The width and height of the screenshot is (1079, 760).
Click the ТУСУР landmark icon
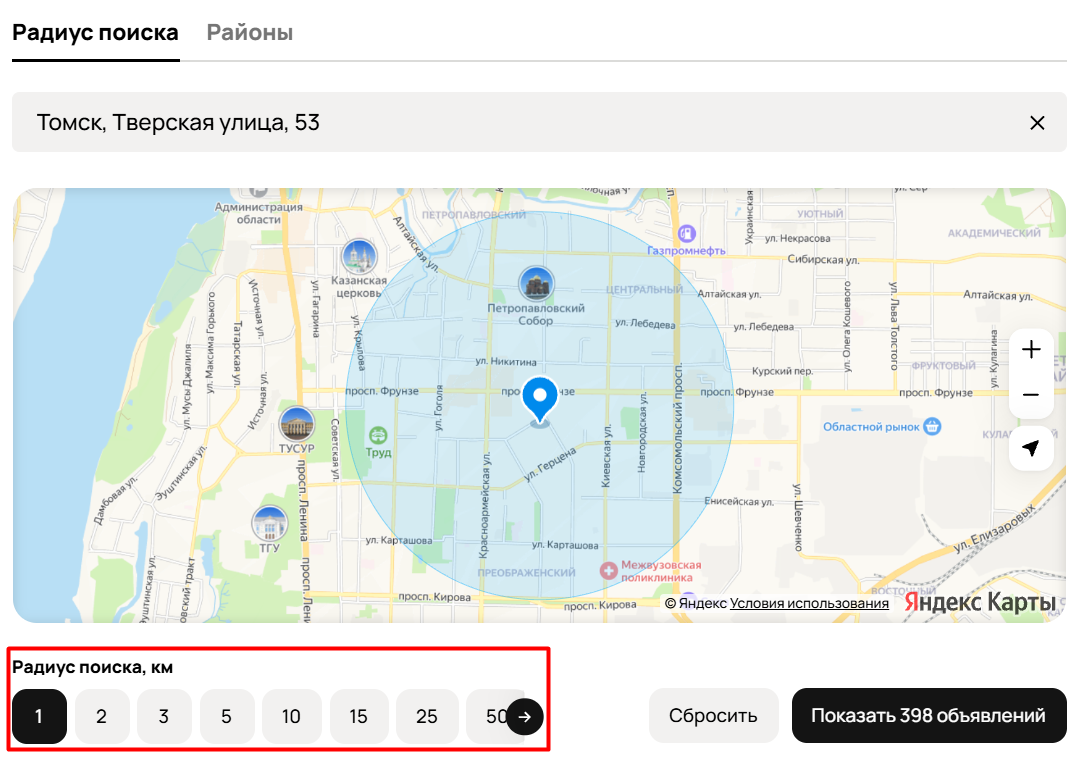pos(296,424)
